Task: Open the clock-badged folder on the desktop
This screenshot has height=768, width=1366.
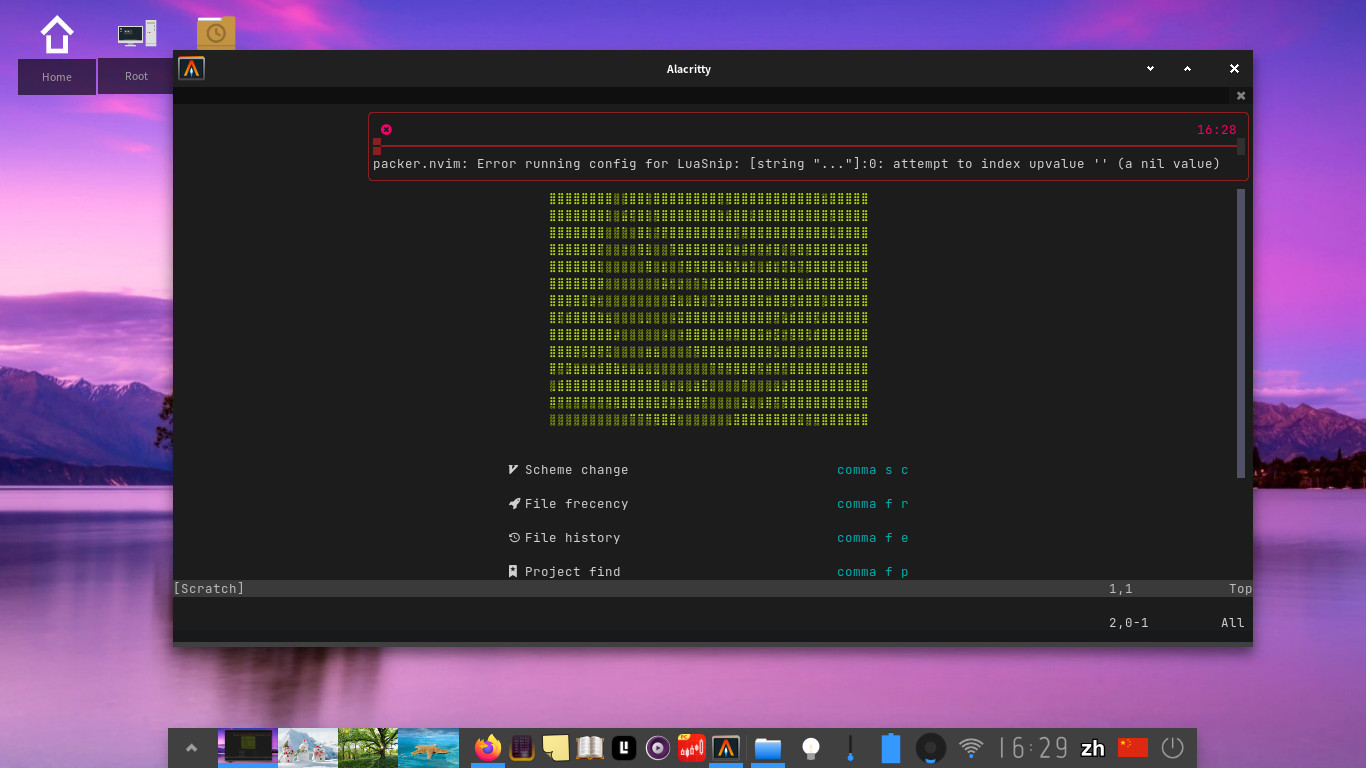Action: (218, 32)
